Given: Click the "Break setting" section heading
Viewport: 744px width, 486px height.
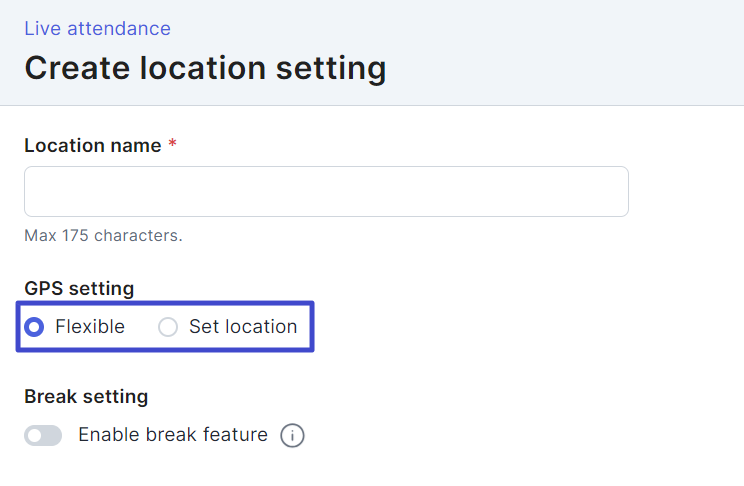Looking at the screenshot, I should pyautogui.click(x=86, y=396).
